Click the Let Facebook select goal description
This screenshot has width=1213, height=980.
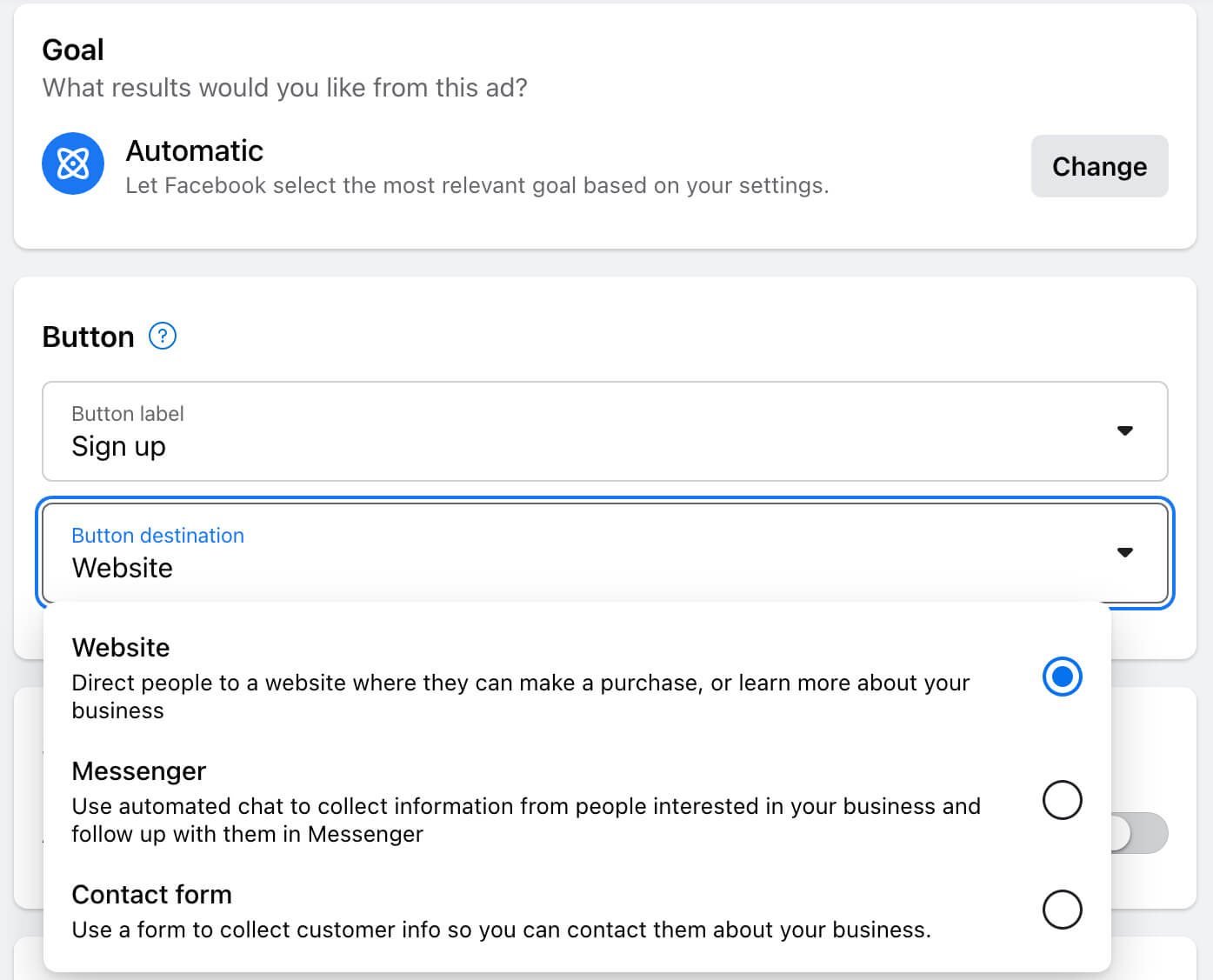point(477,186)
